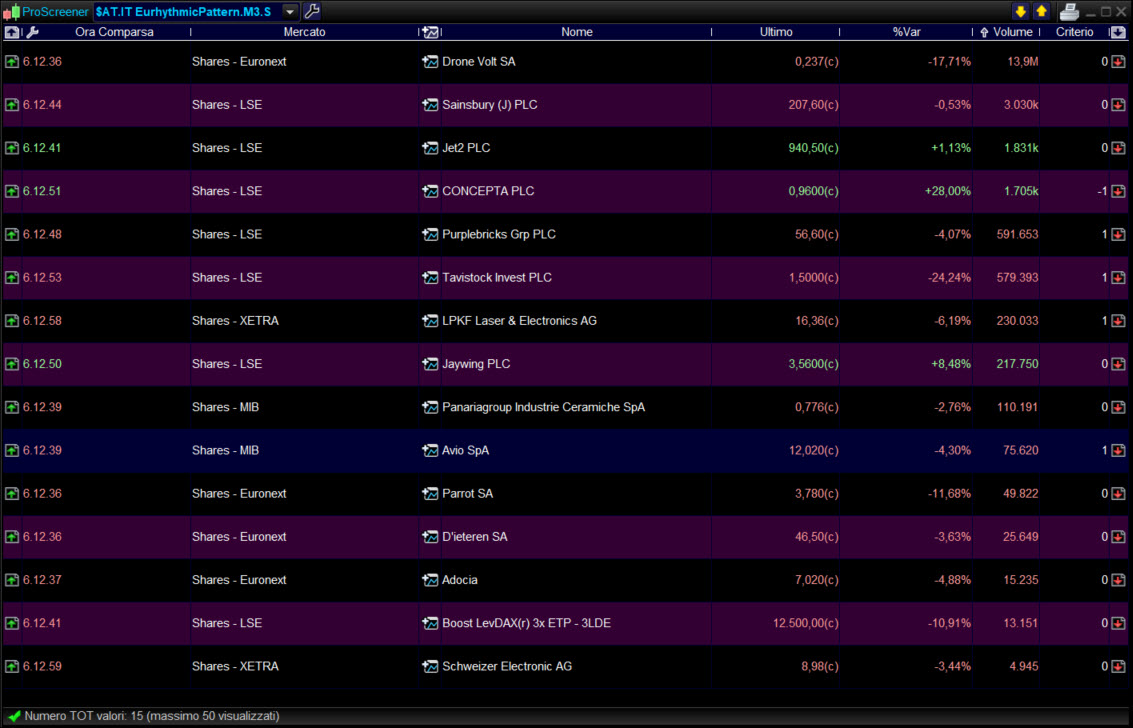This screenshot has width=1133, height=728.
Task: Select the Jet2 PLC name
Action: 466,148
